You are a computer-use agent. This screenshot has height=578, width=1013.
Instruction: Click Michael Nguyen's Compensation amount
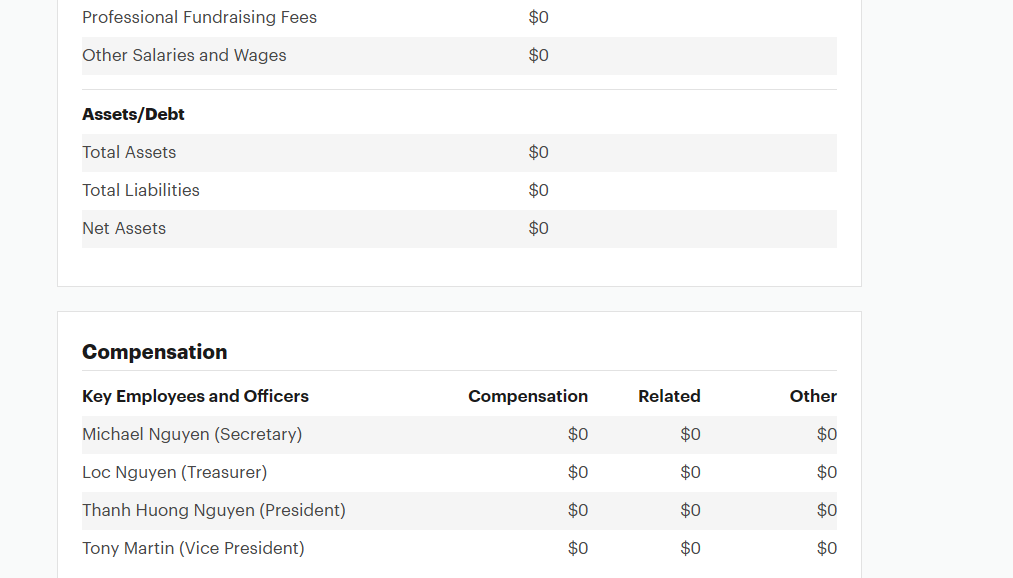pos(578,434)
